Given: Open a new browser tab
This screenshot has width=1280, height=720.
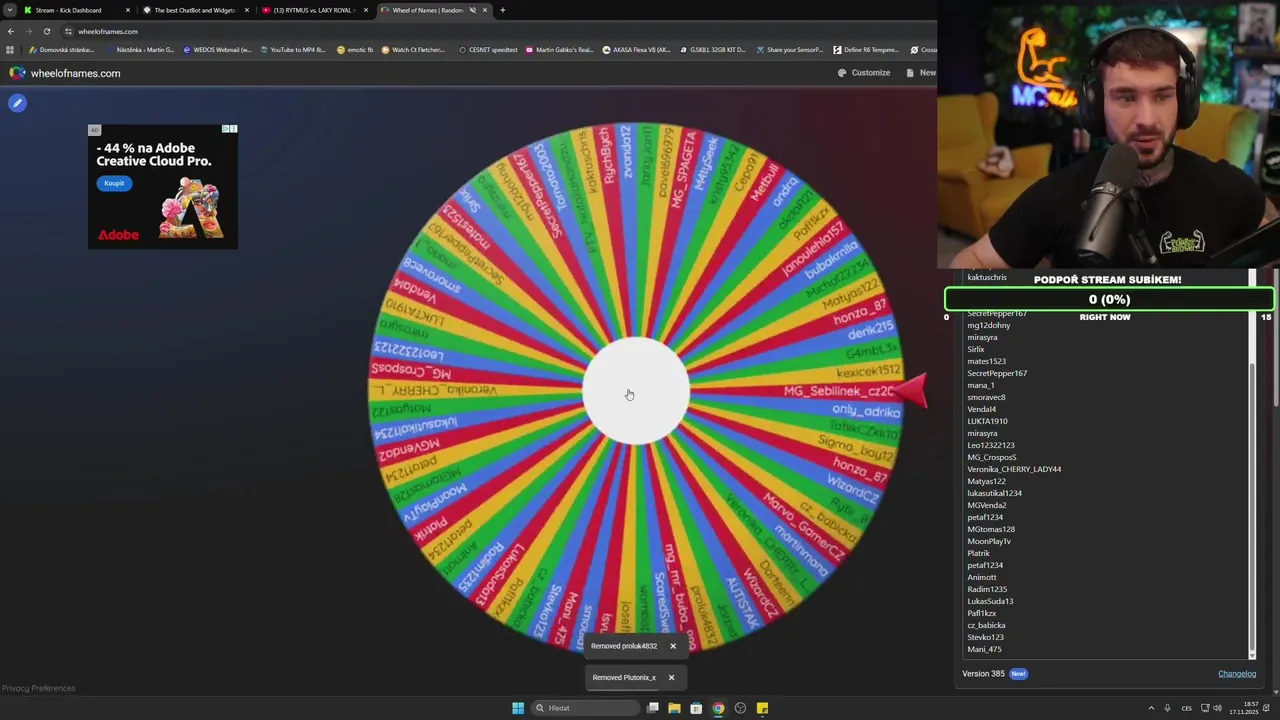Looking at the screenshot, I should point(502,10).
